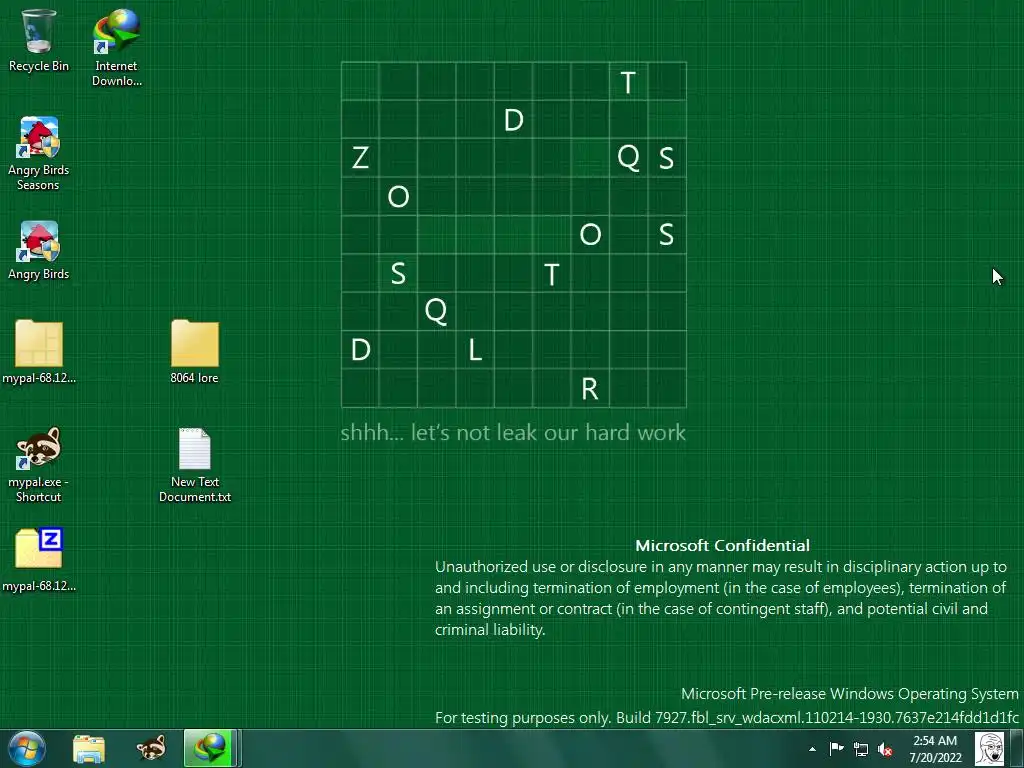This screenshot has width=1024, height=768.
Task: Click 'shhh... let's not leak our hard work' text
Action: [513, 432]
